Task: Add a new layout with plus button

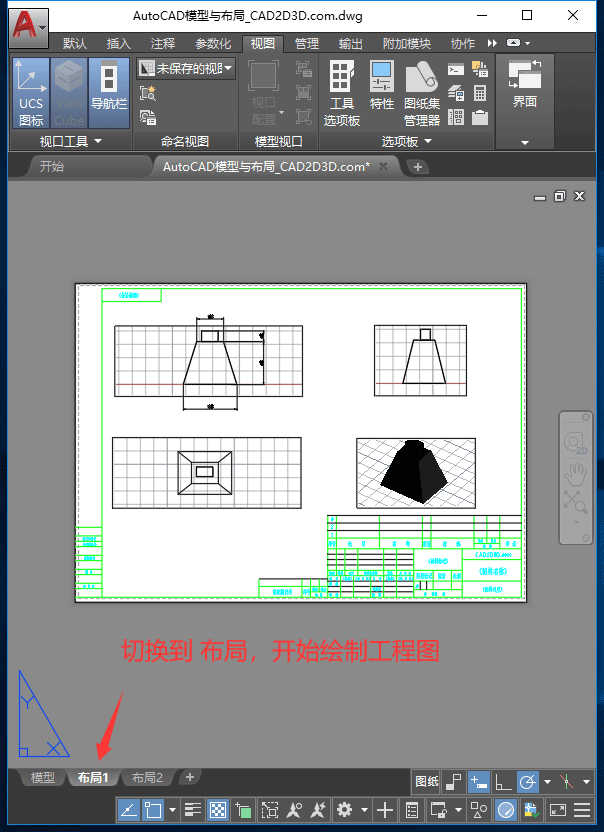Action: click(189, 777)
